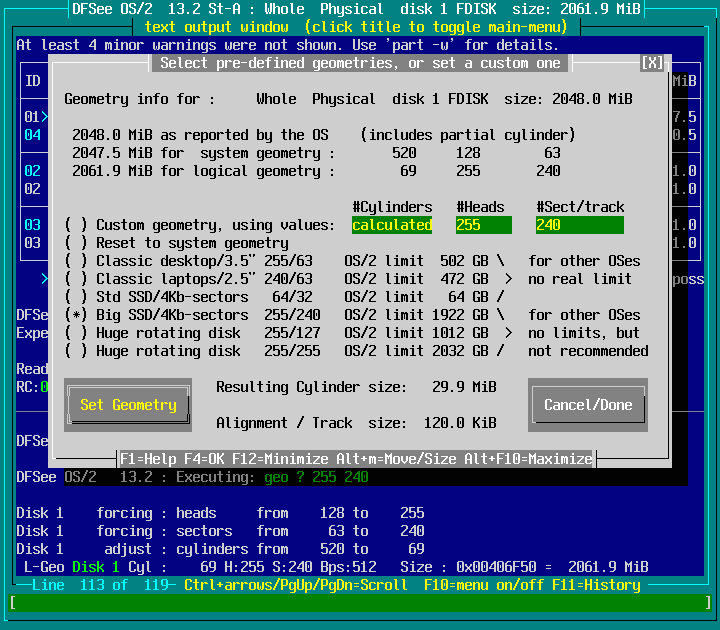
Task: Pick Classic laptops/2.5" 240/63 geometry
Action: [76, 279]
